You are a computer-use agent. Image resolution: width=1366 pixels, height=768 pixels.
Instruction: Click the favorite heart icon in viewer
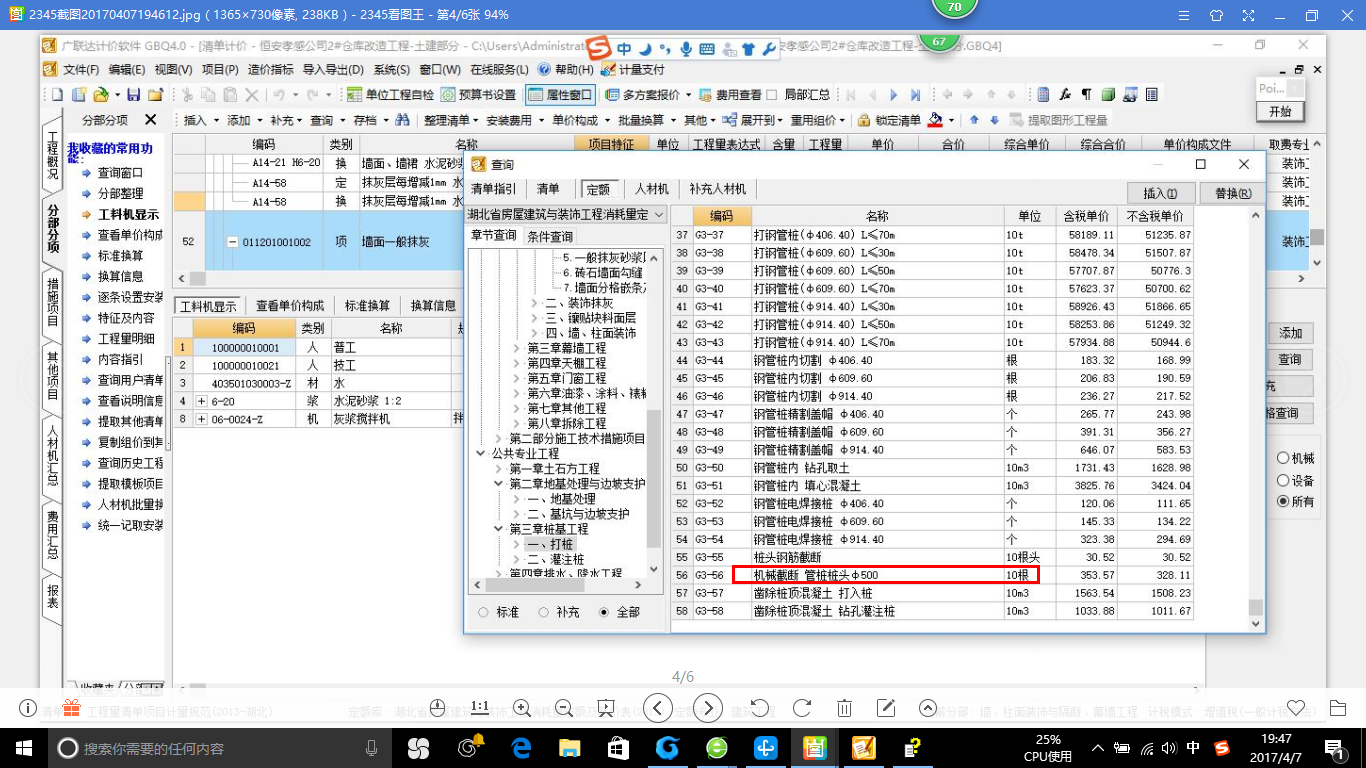pyautogui.click(x=1297, y=708)
